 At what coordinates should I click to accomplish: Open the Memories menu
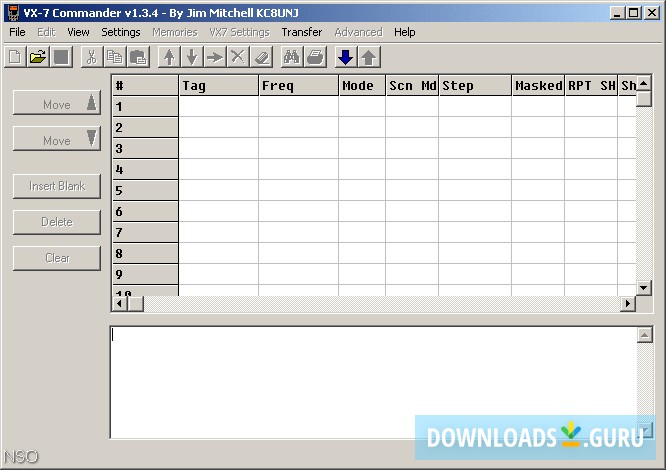click(x=175, y=32)
